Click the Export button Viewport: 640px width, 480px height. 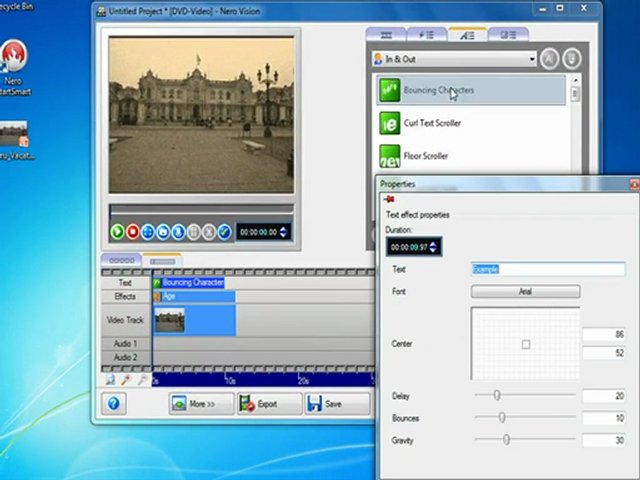coord(269,404)
